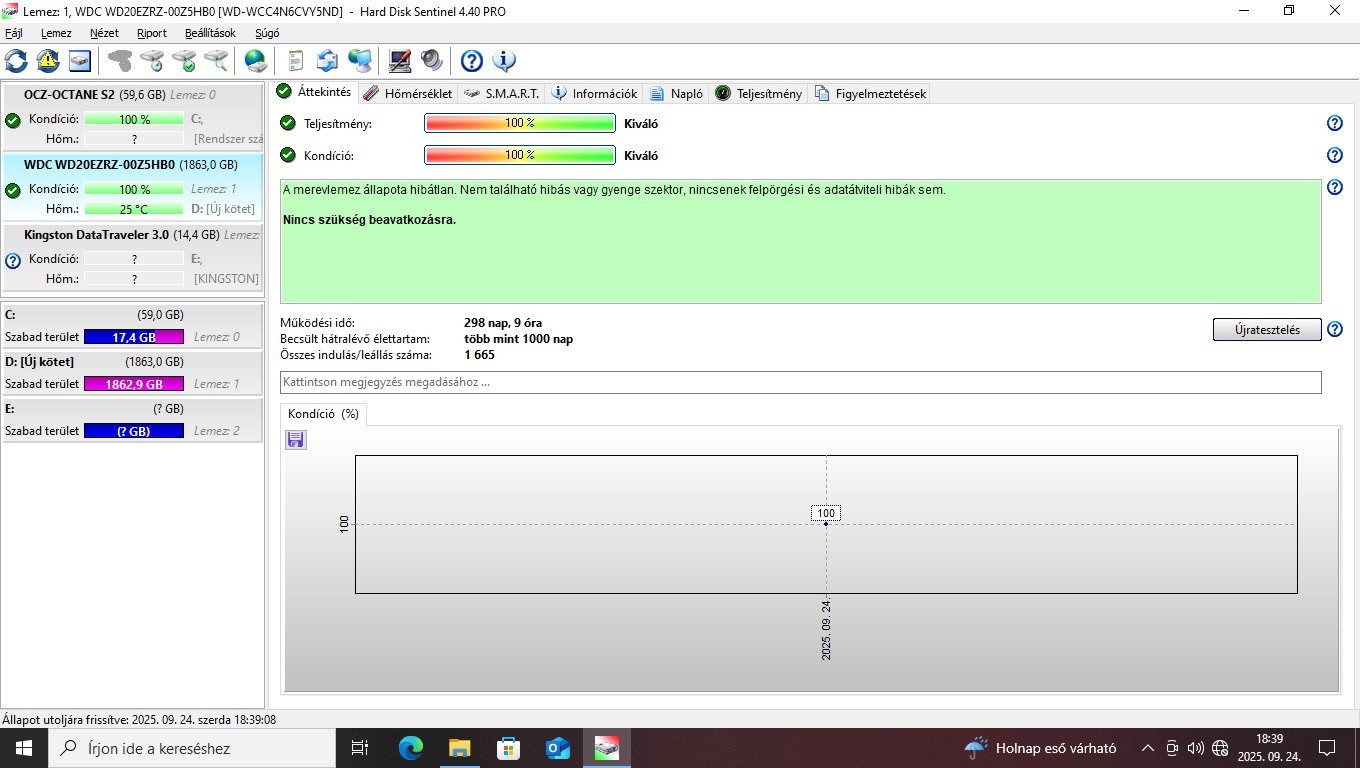The width and height of the screenshot is (1360, 768).
Task: Open the Lemez menu
Action: pos(56,33)
